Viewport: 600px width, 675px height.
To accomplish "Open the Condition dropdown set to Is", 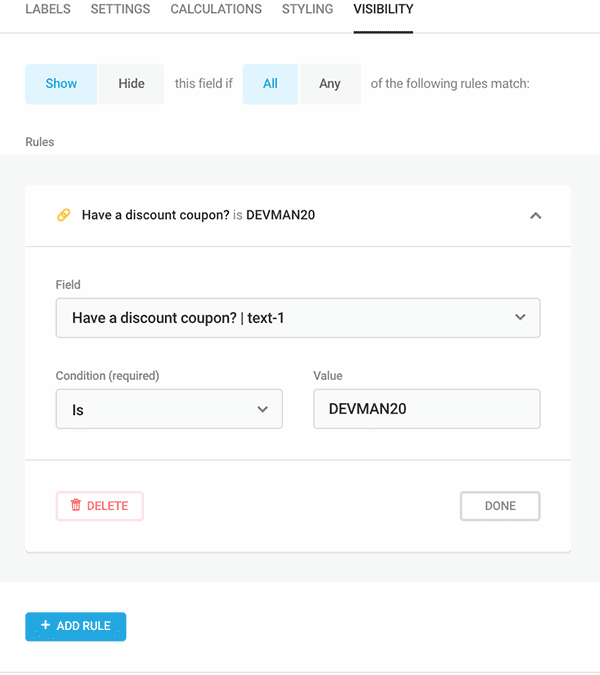I will (x=169, y=409).
